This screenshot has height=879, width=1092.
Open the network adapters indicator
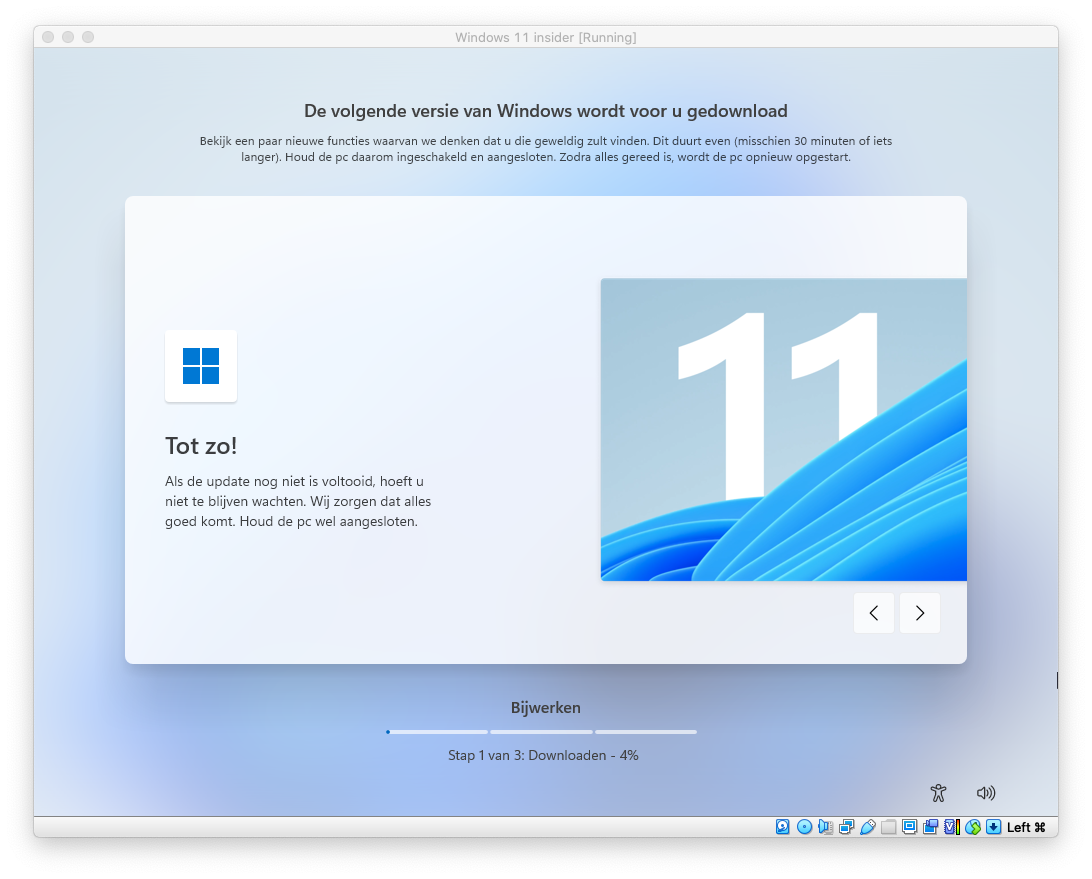point(846,827)
